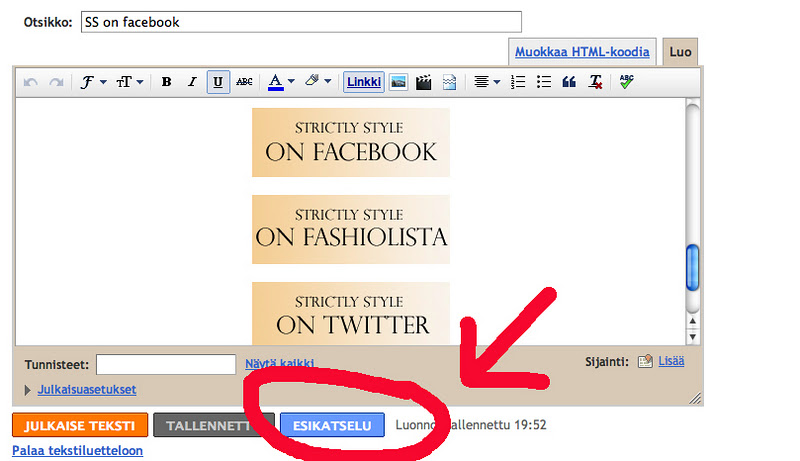
Task: Click the text color A icon
Action: pos(276,82)
